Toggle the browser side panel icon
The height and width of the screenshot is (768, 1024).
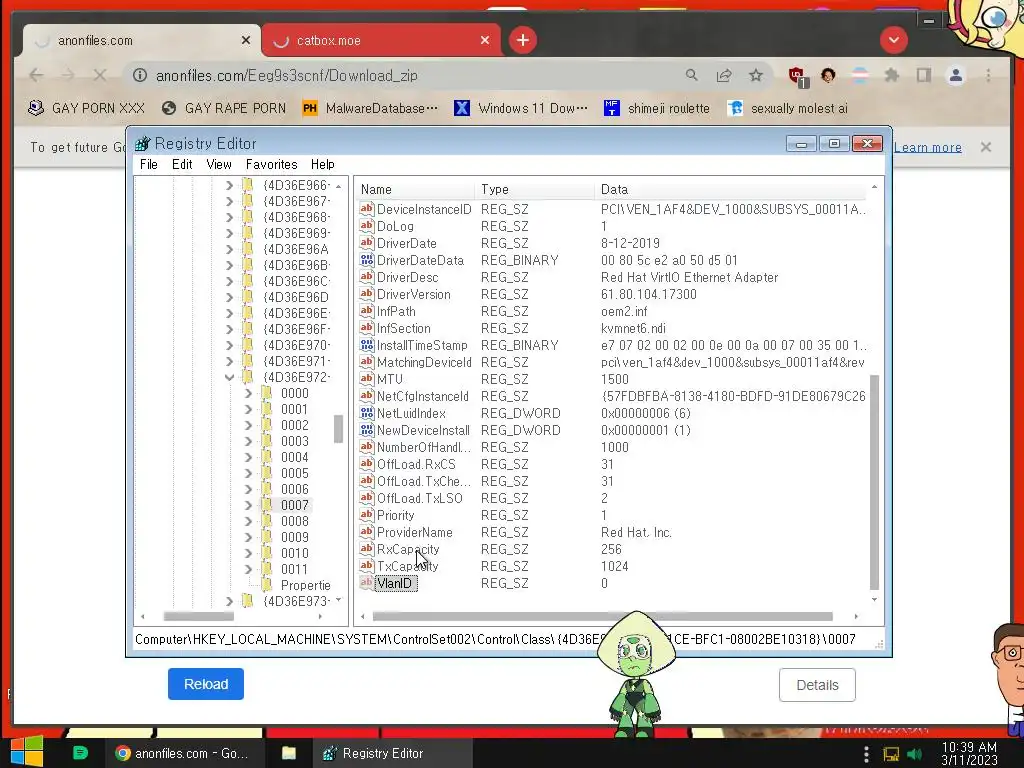pyautogui.click(x=923, y=76)
